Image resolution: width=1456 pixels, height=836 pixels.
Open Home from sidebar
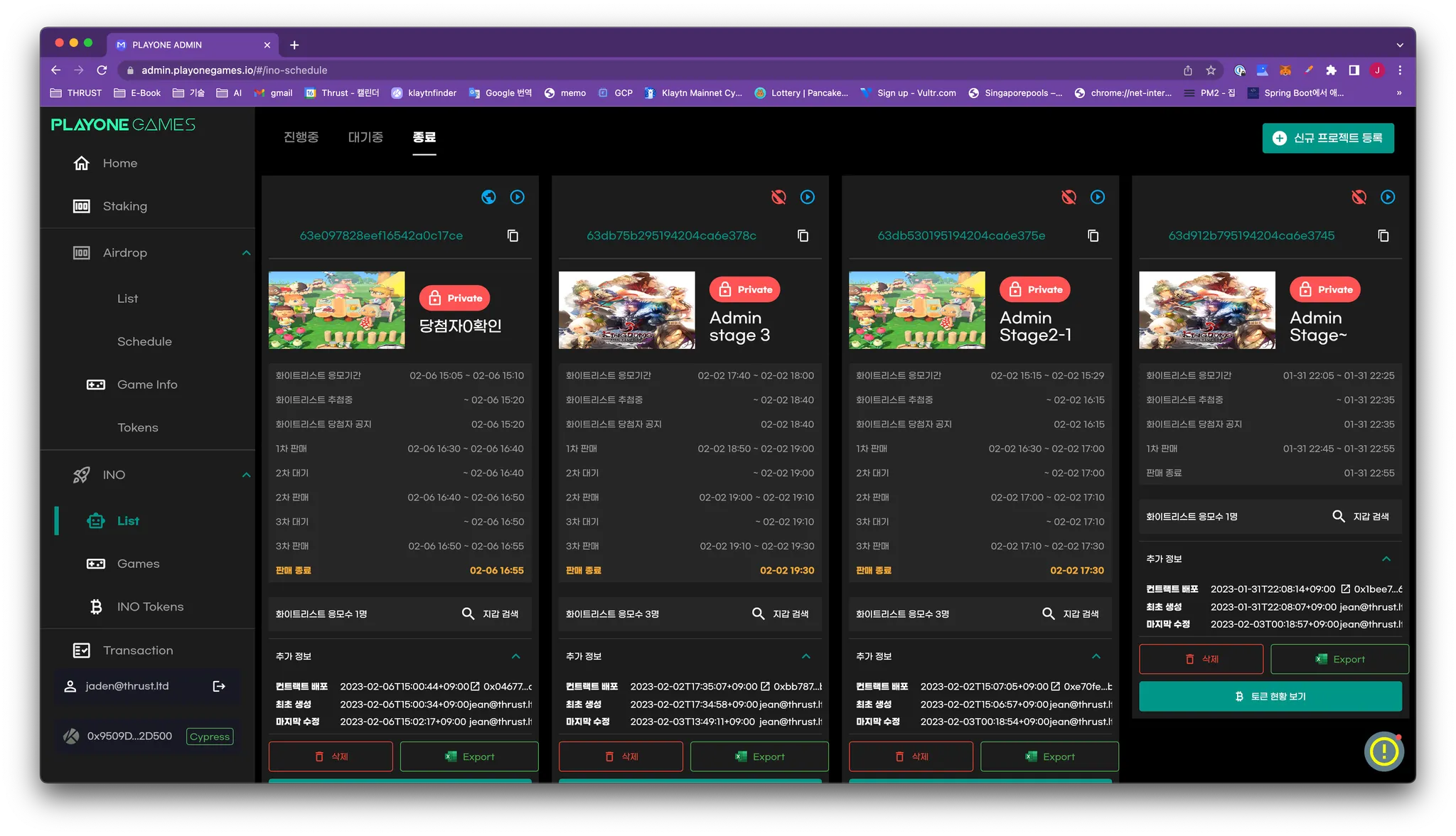pyautogui.click(x=119, y=164)
